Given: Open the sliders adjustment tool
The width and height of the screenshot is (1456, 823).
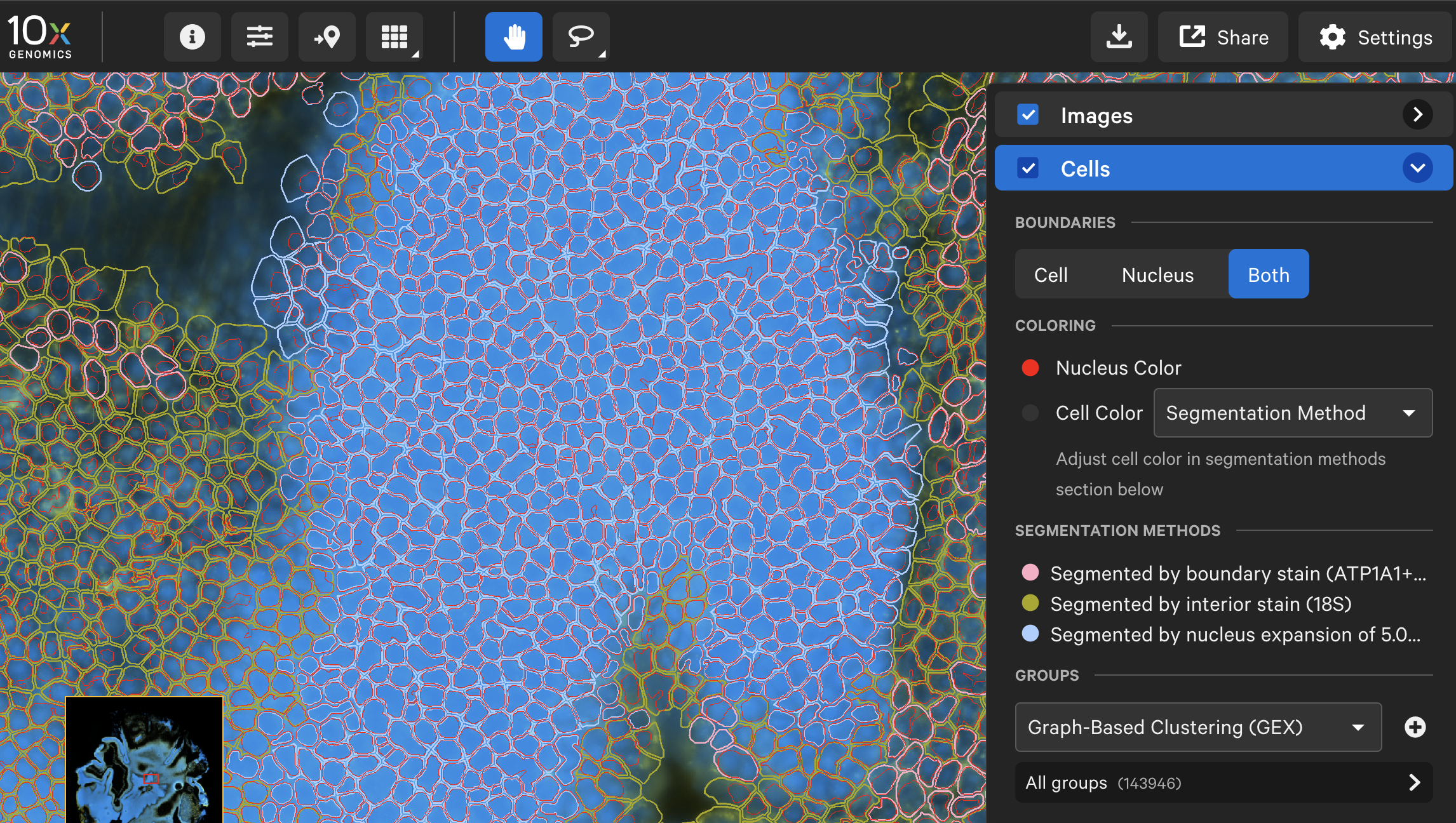Looking at the screenshot, I should point(259,37).
